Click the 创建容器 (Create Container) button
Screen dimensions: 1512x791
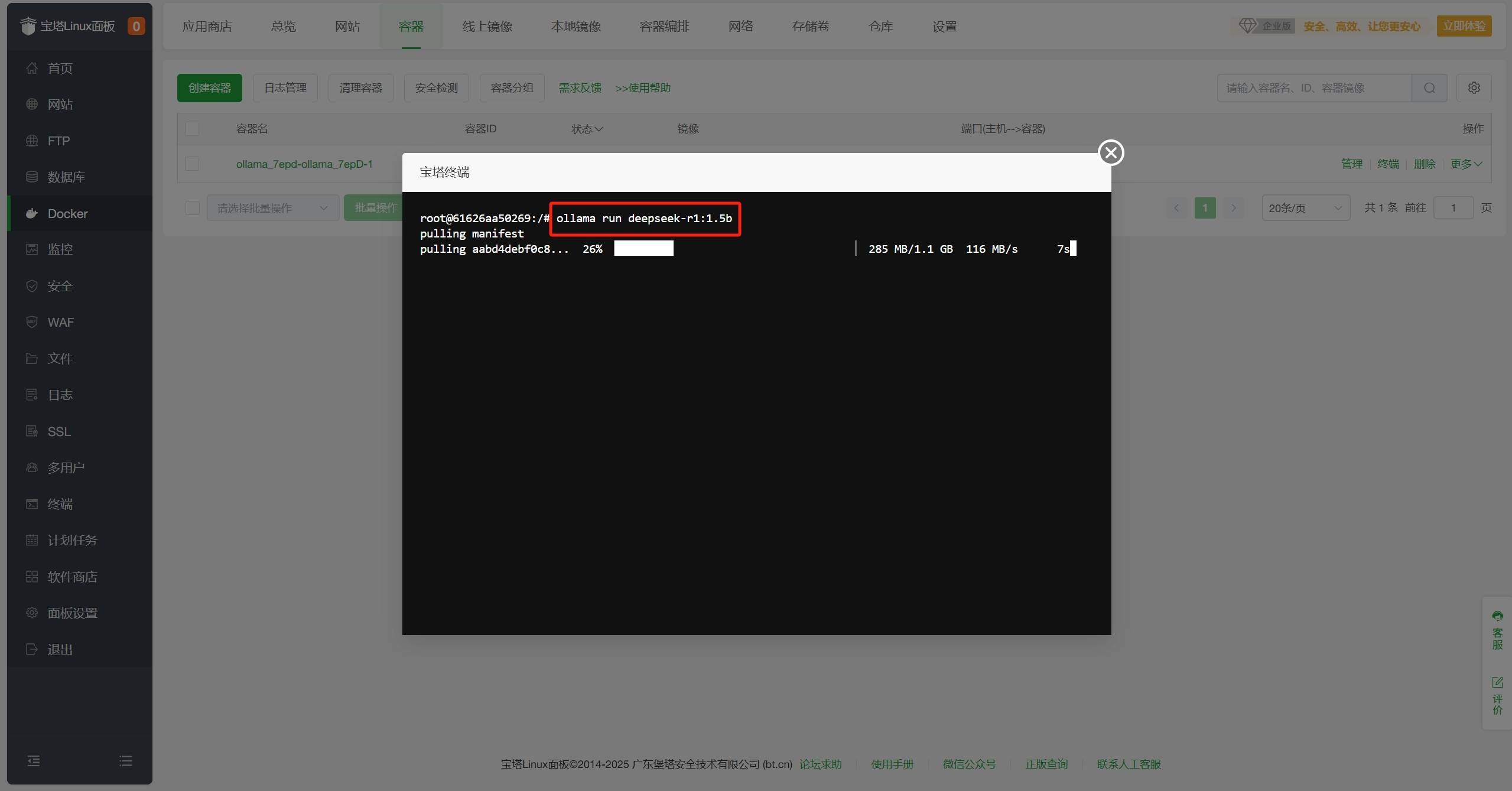pos(209,88)
